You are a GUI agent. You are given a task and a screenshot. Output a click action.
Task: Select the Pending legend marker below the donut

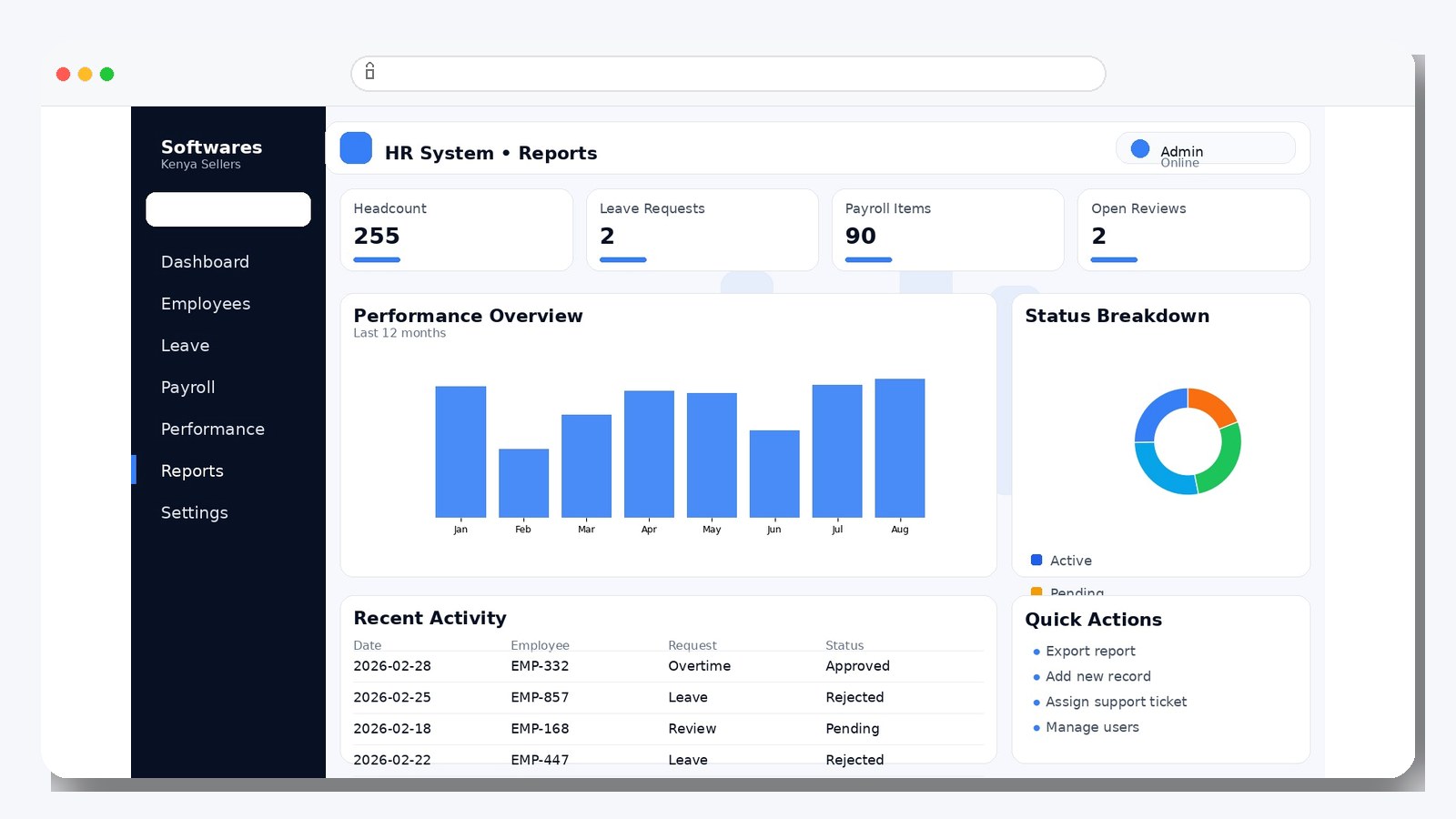tap(1035, 592)
